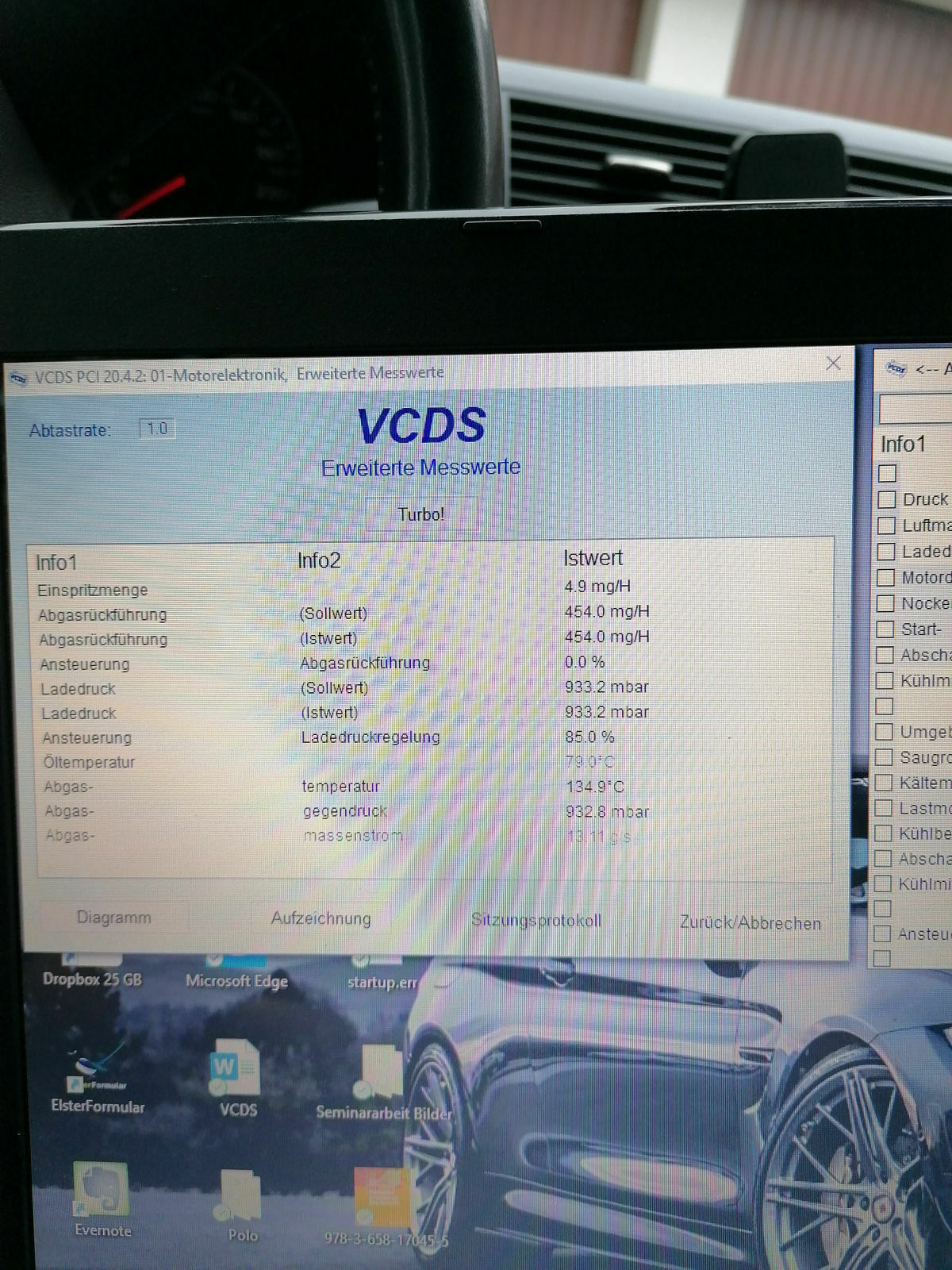Open the Sitzungsprotokoll button
Image resolution: width=952 pixels, height=1270 pixels.
coord(536,920)
